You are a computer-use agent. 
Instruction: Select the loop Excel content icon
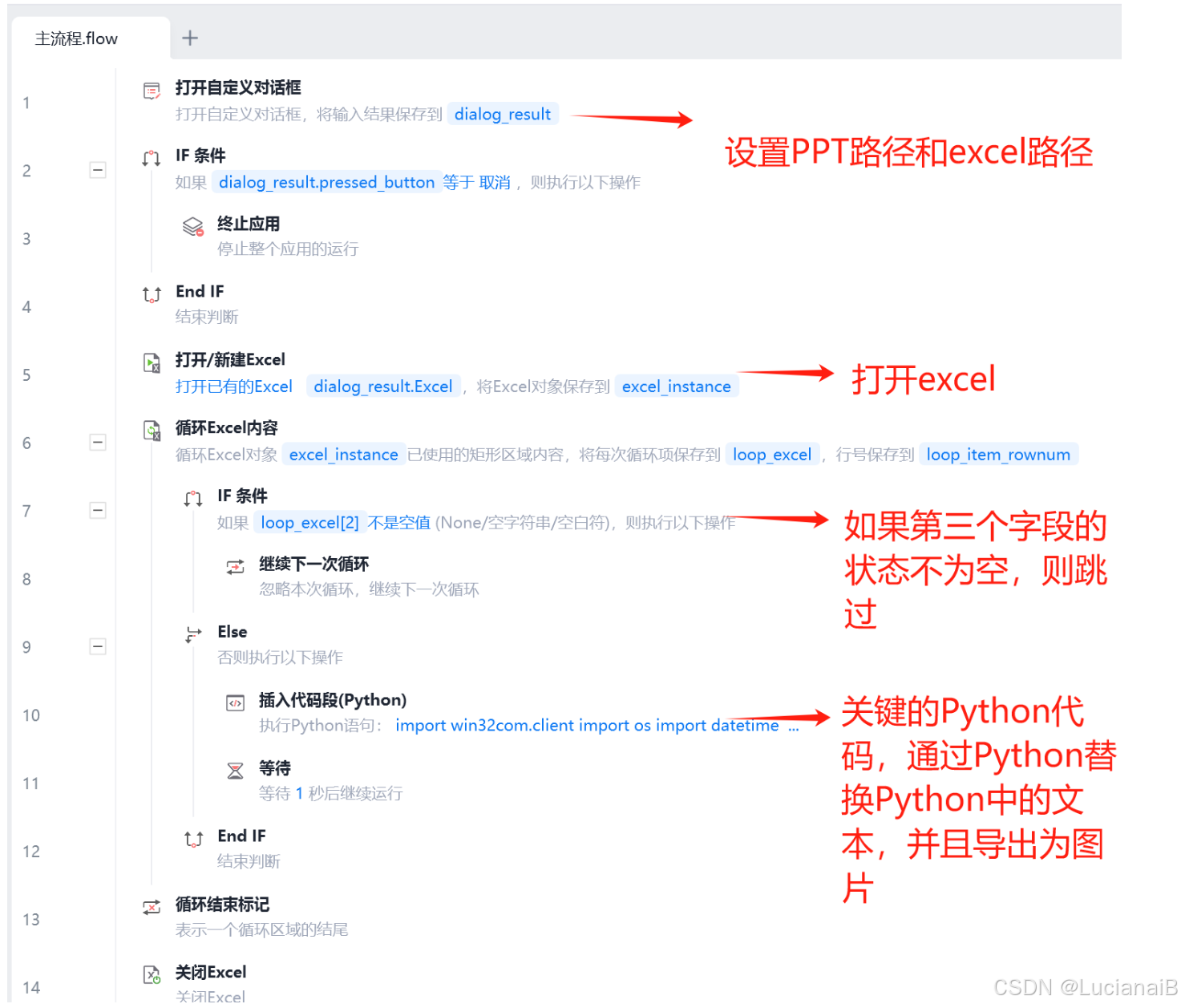pyautogui.click(x=152, y=431)
